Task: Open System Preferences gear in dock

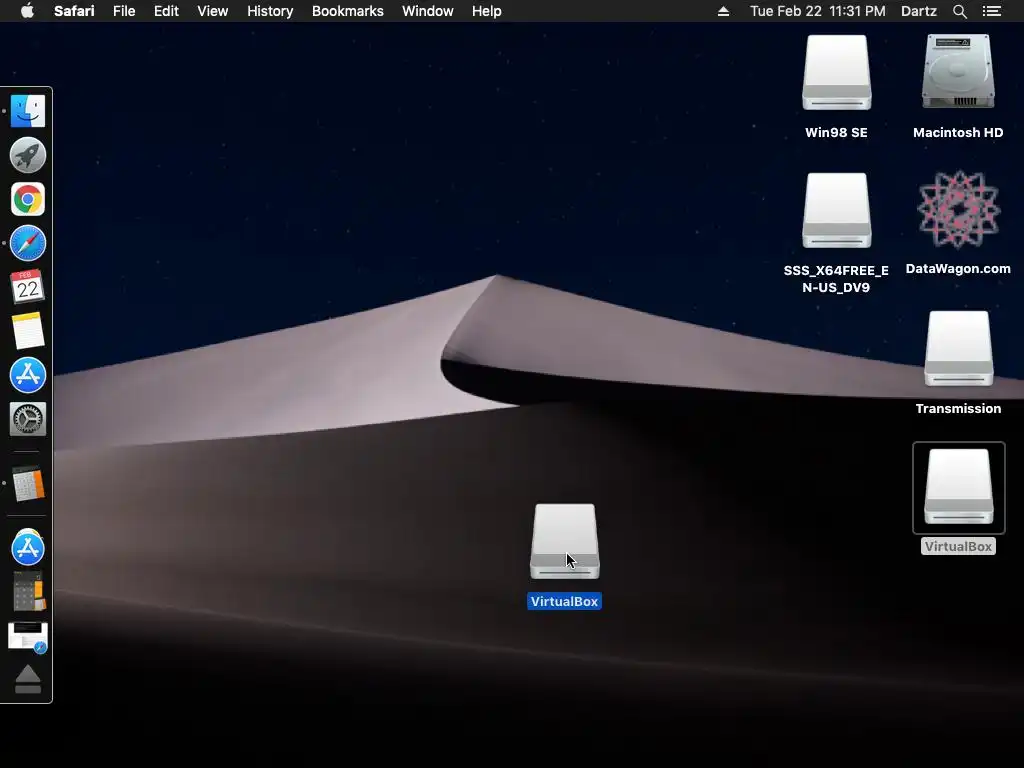Action: [27, 419]
